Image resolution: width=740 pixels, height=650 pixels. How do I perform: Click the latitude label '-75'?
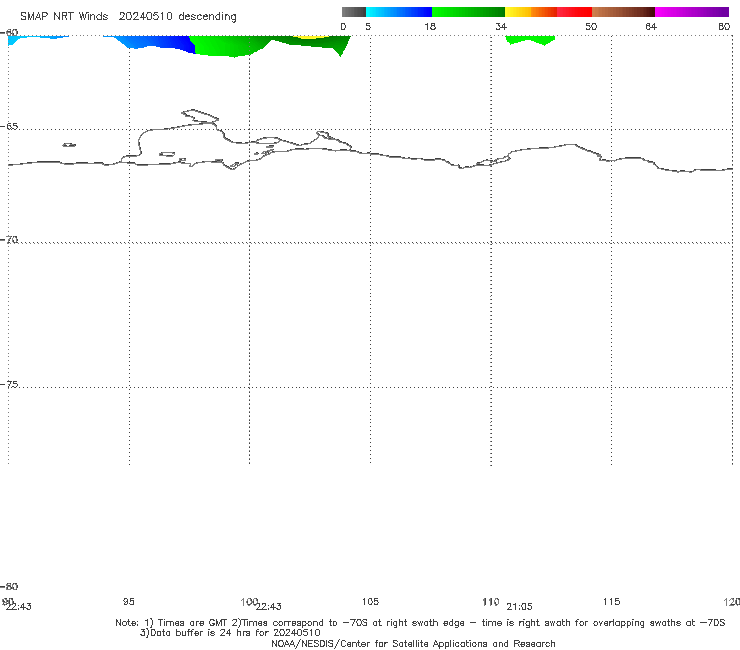pos(9,385)
